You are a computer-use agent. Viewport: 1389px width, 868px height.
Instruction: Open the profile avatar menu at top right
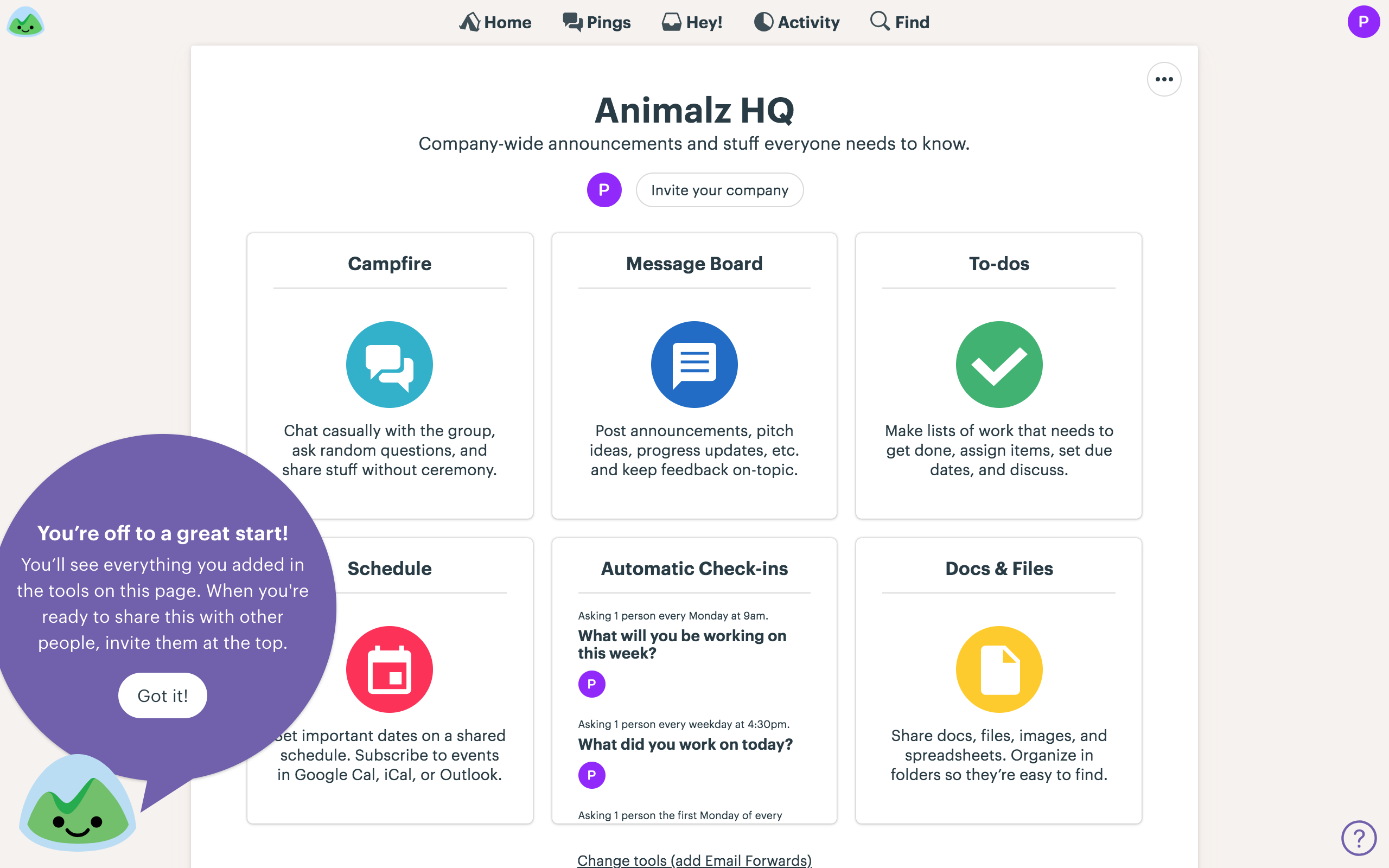pyautogui.click(x=1363, y=22)
